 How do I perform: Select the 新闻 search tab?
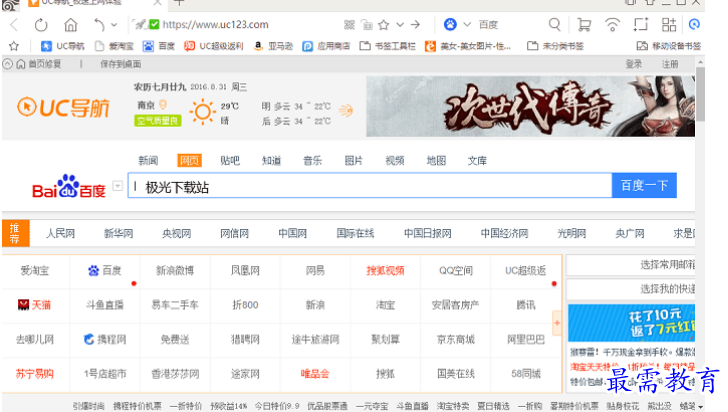148,161
